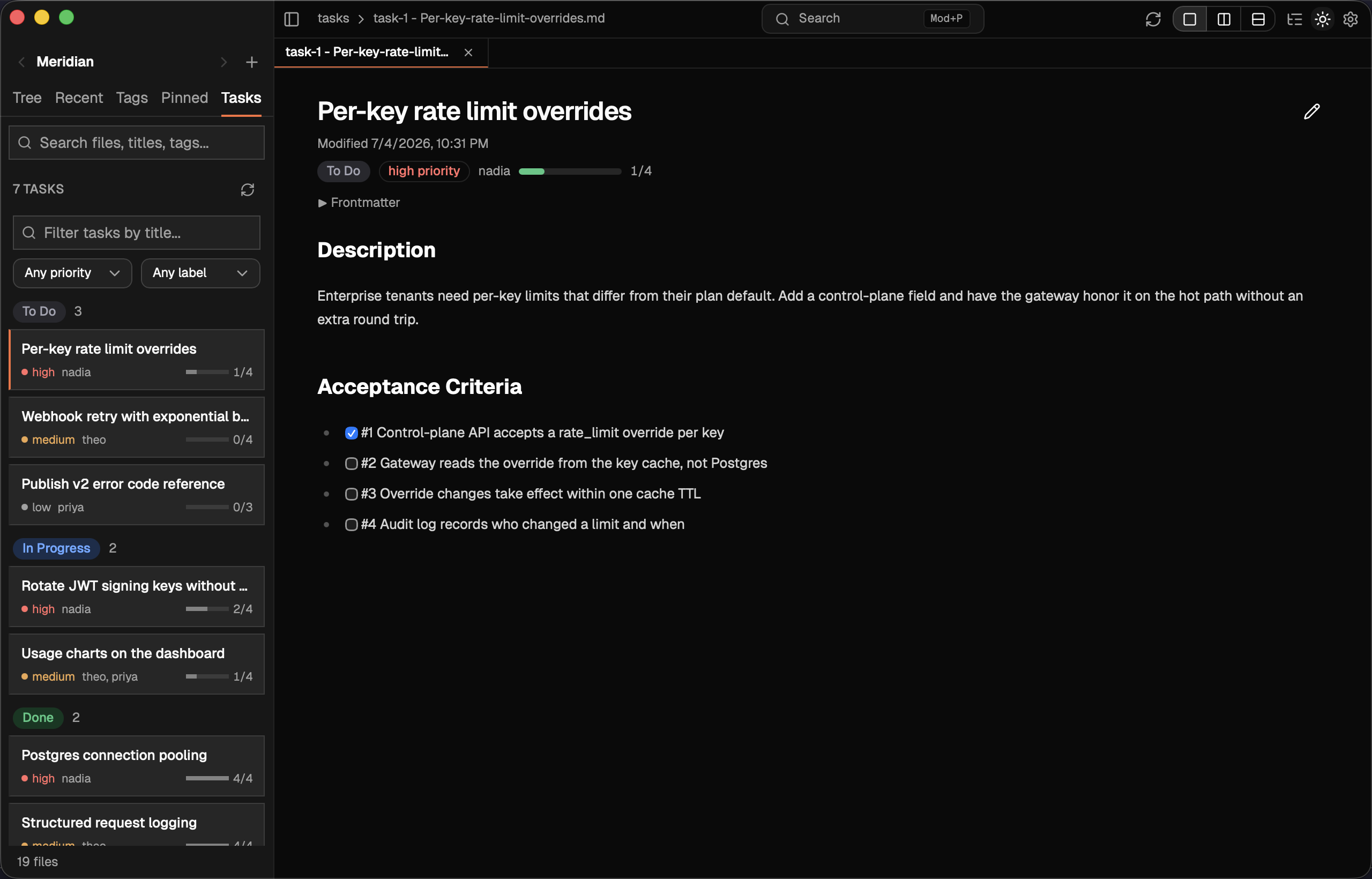The image size is (1372, 879).
Task: Open Structured request logging task
Action: coord(137,825)
